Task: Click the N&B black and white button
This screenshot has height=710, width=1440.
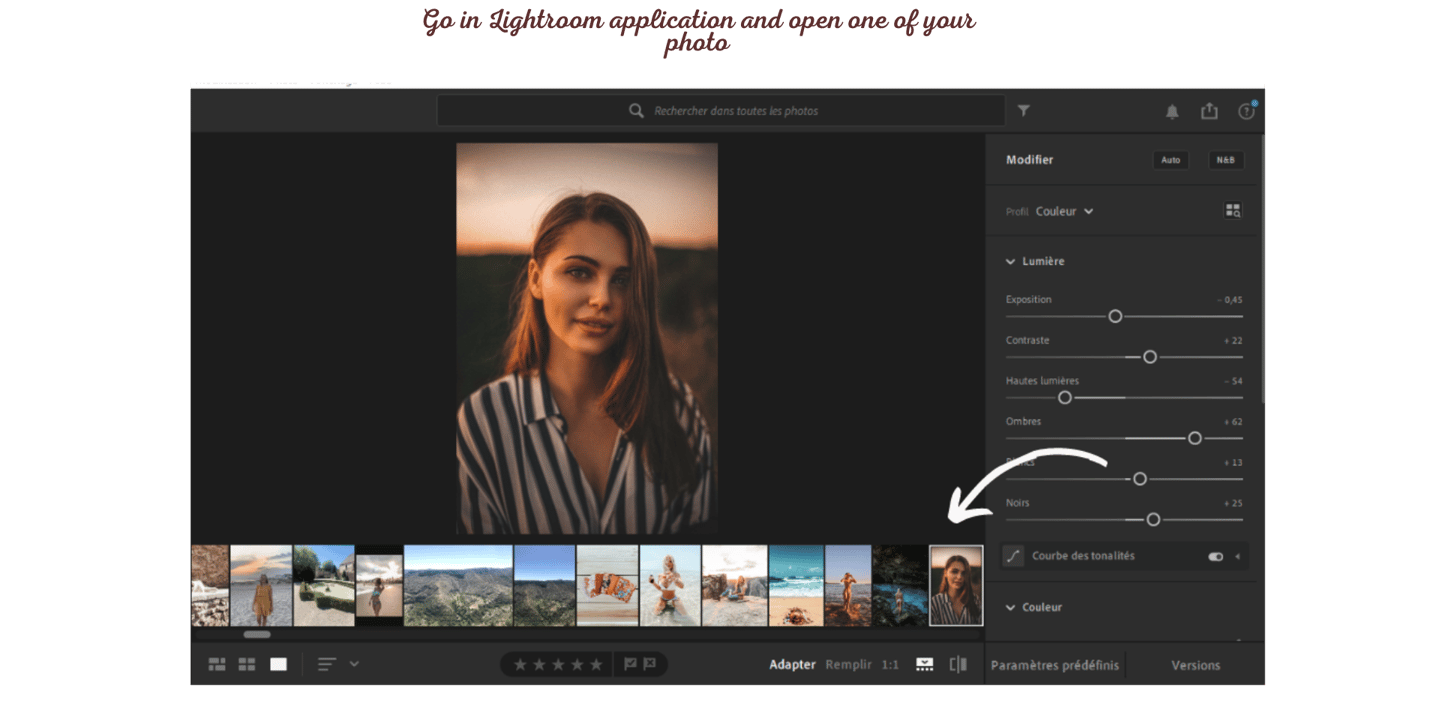Action: pos(1226,160)
